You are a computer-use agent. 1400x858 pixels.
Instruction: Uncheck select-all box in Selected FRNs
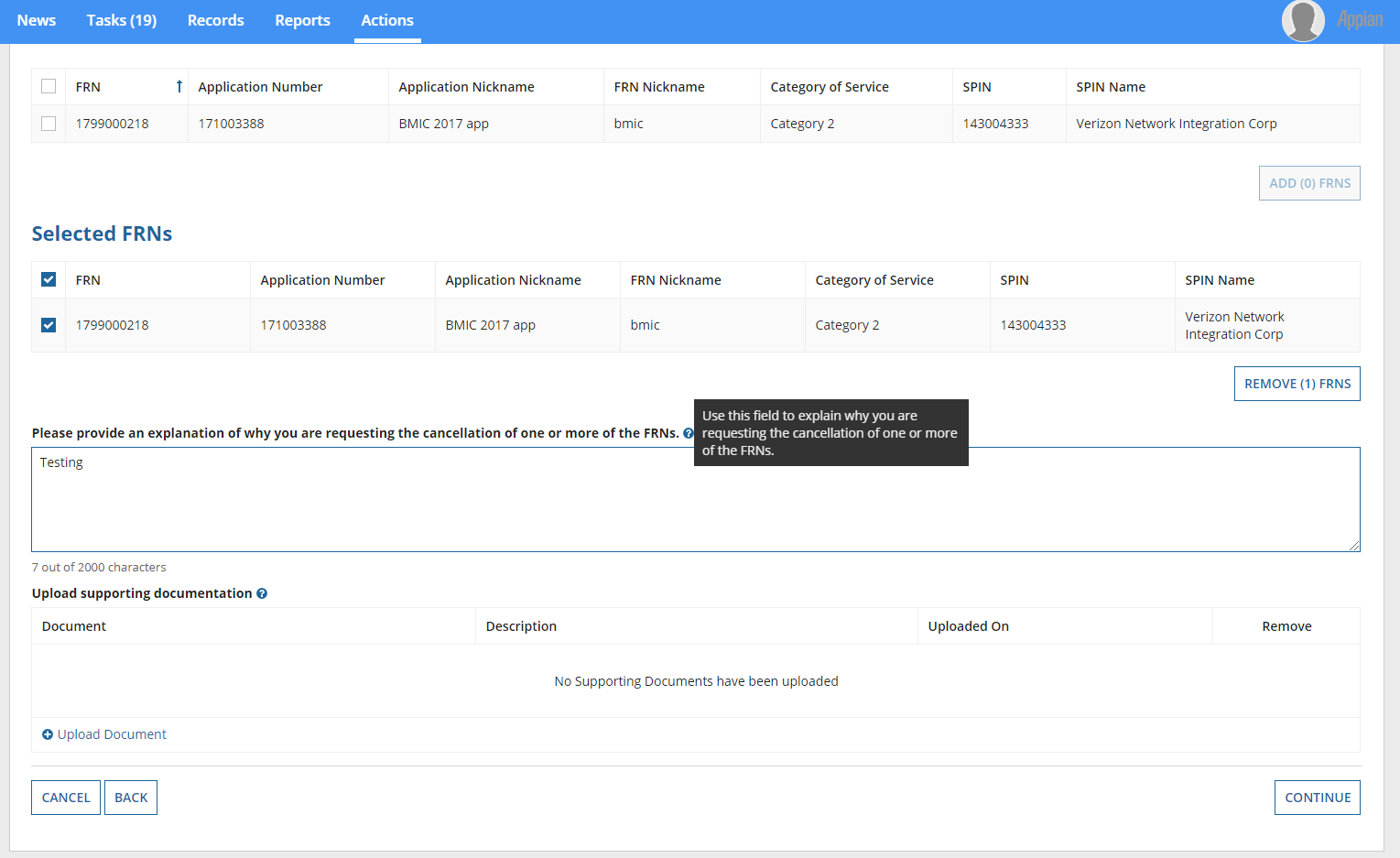pos(49,280)
